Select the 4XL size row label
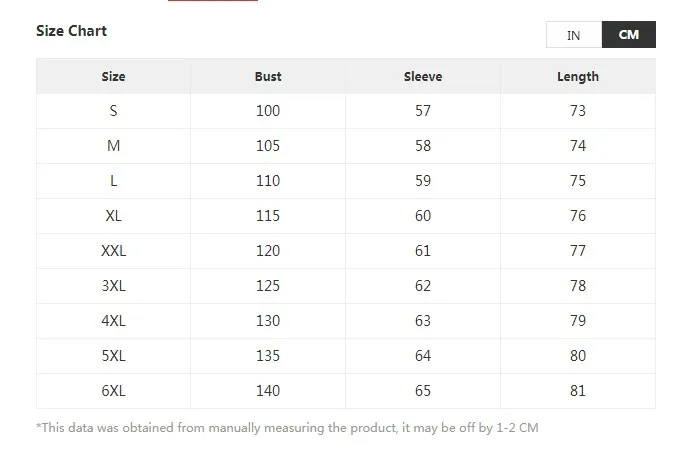This screenshot has height=456, width=695. pos(114,321)
